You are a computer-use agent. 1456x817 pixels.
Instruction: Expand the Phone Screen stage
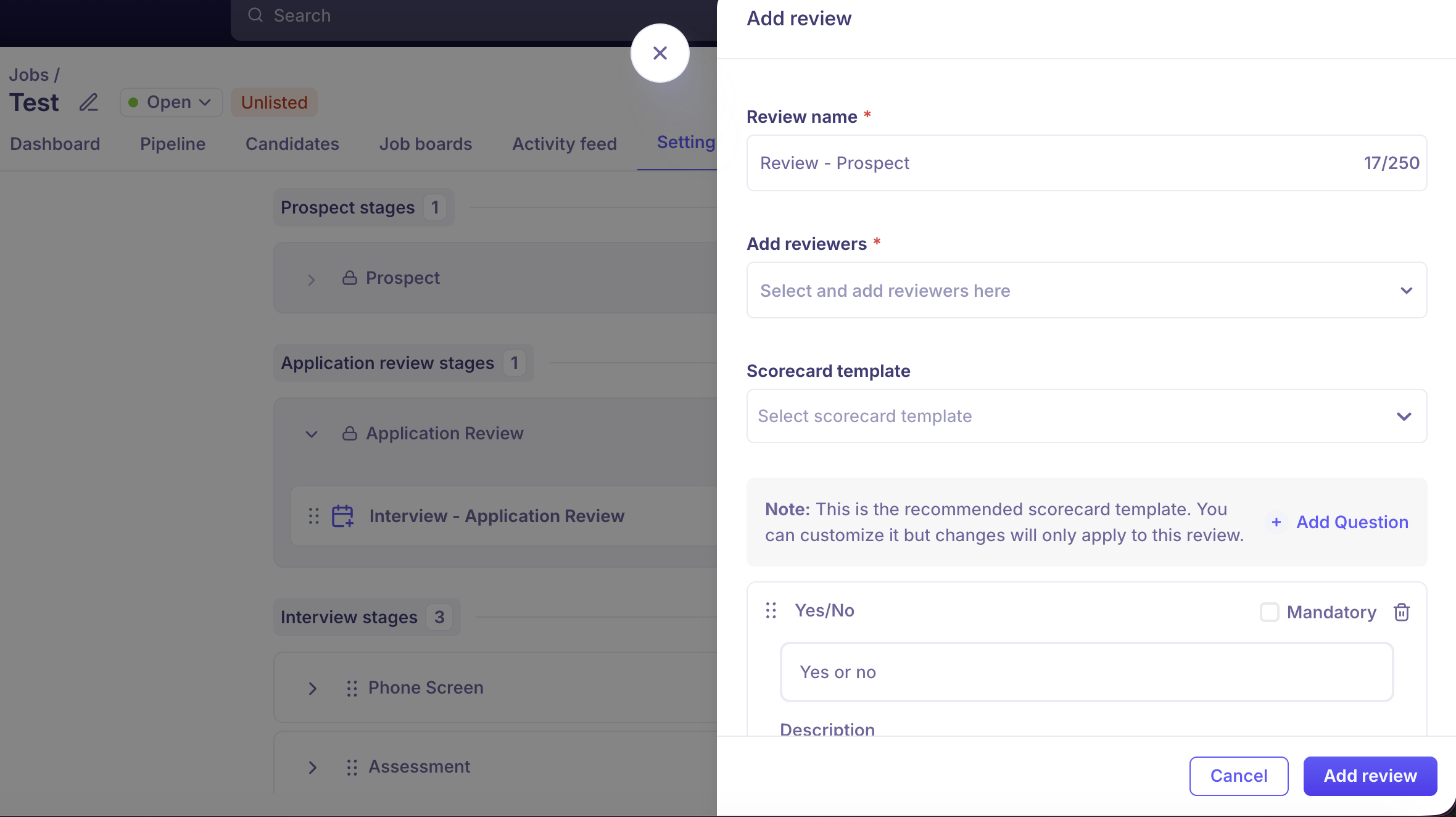tap(313, 689)
